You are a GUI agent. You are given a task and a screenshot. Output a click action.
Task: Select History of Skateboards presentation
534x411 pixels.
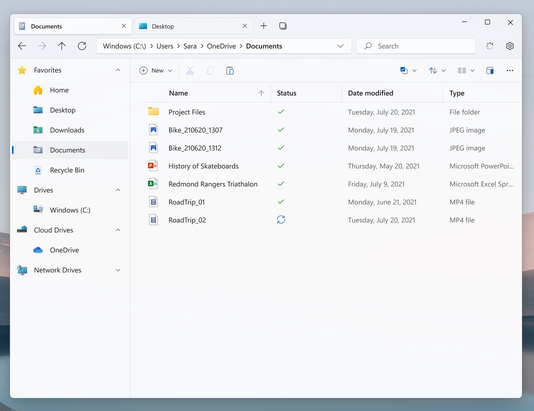coord(331,166)
